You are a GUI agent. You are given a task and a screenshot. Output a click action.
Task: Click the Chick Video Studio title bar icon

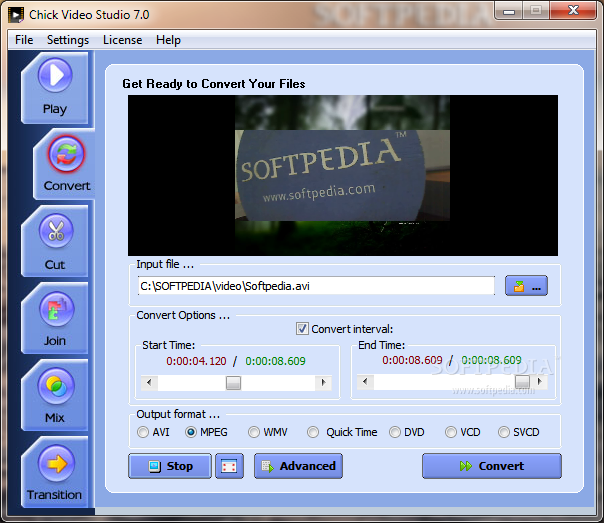16,15
